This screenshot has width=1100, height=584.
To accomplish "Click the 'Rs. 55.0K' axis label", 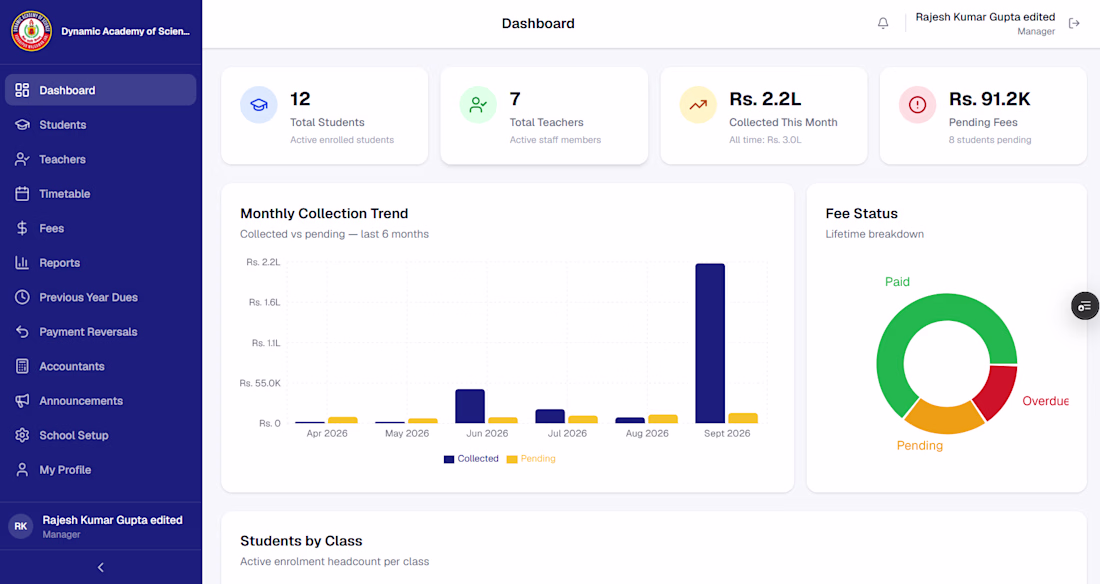I will (260, 383).
